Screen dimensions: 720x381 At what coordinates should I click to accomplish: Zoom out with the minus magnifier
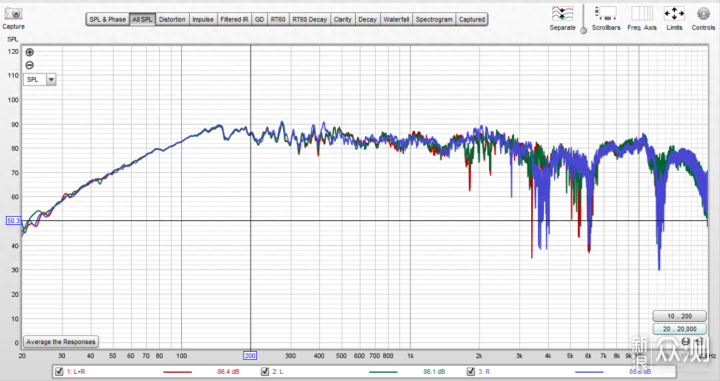(x=29, y=65)
